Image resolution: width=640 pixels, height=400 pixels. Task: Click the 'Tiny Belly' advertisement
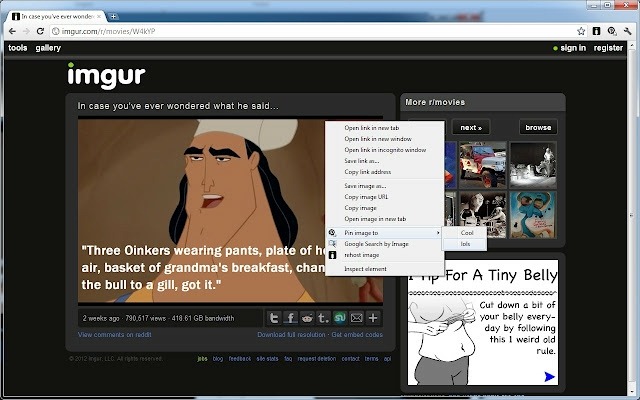coord(483,322)
